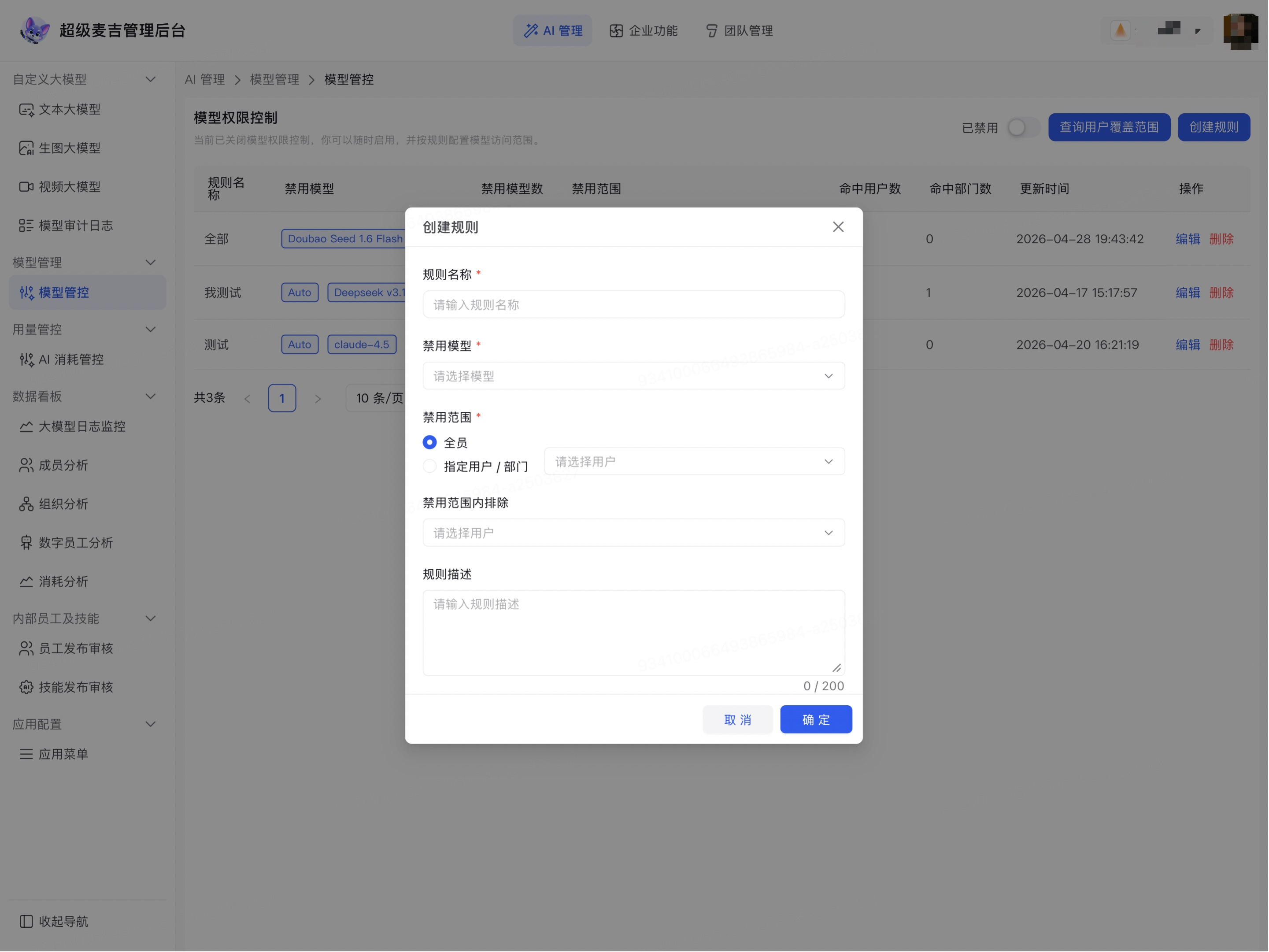Focus the 规则描述 textarea
This screenshot has height=952, width=1269.
pos(634,633)
